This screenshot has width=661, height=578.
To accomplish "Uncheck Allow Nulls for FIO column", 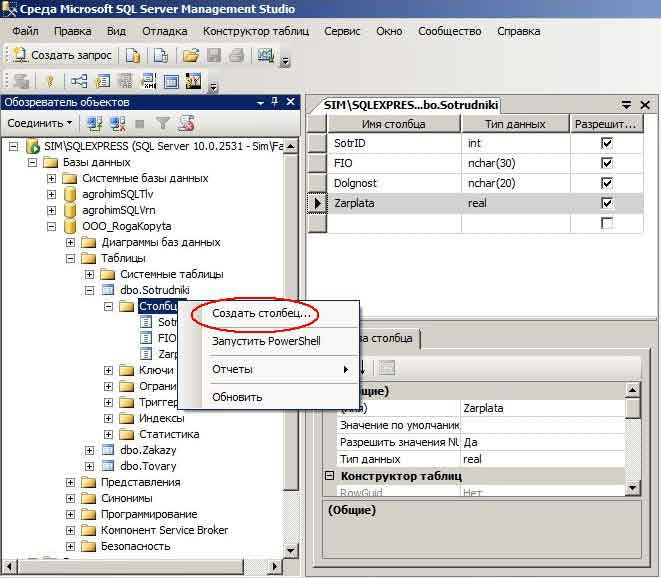I will [x=607, y=163].
